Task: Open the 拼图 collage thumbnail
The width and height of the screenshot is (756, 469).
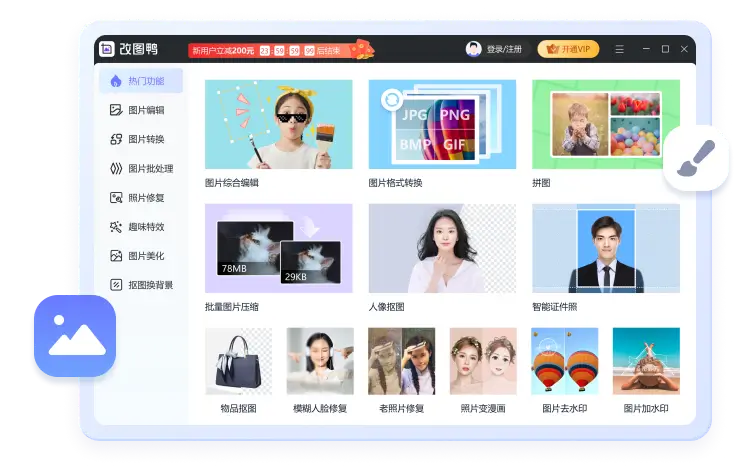Action: (x=606, y=124)
